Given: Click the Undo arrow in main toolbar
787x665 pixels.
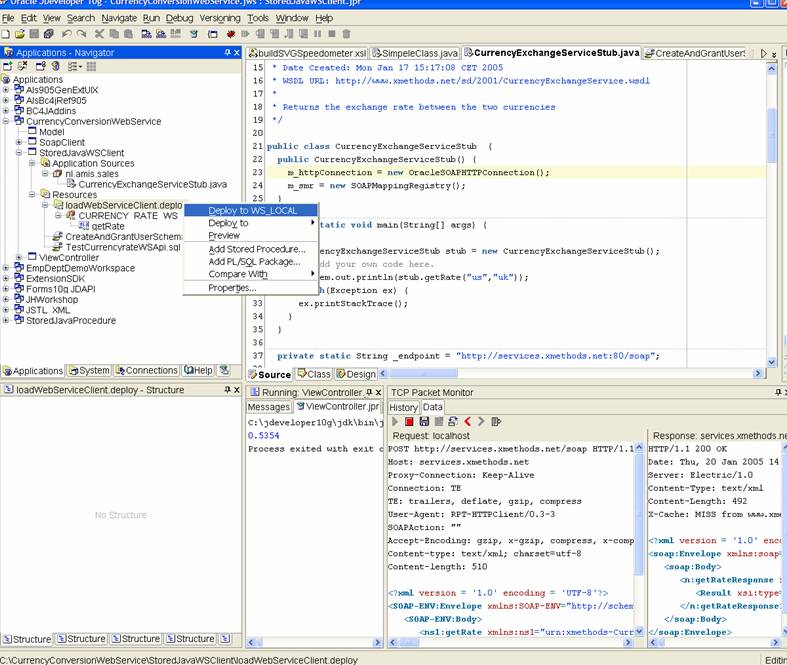Looking at the screenshot, I should (x=66, y=33).
